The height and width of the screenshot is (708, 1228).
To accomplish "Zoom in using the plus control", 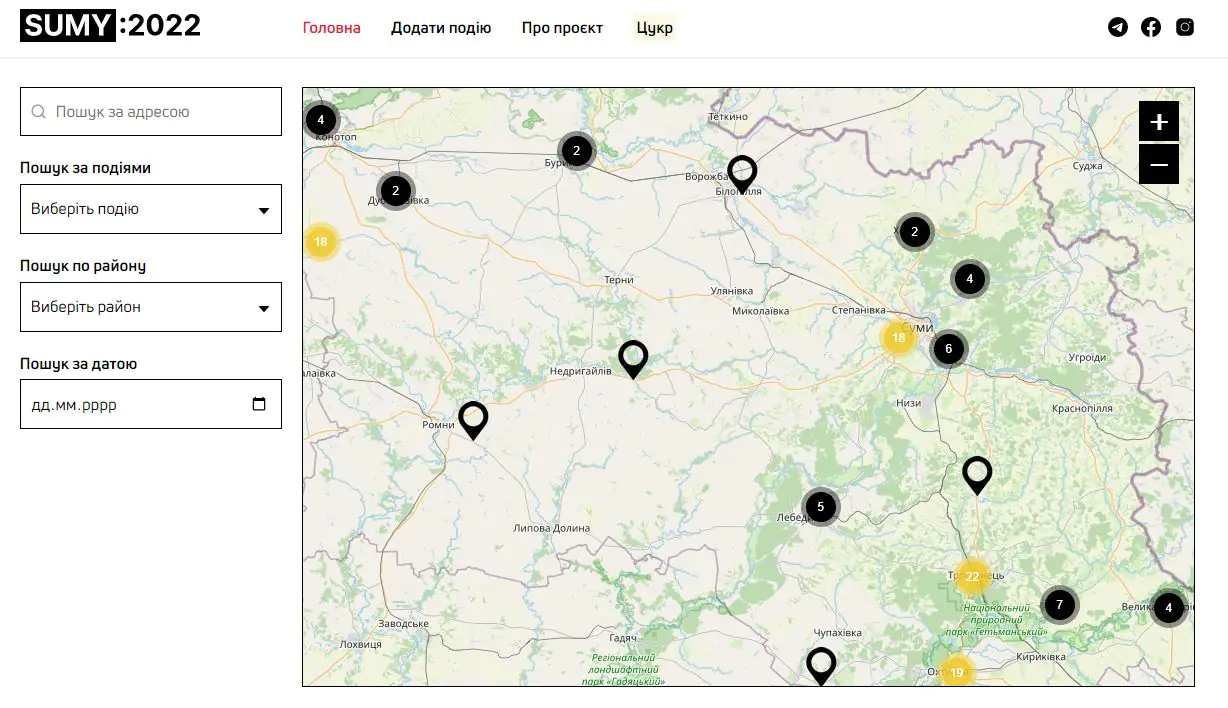I will [x=1158, y=121].
